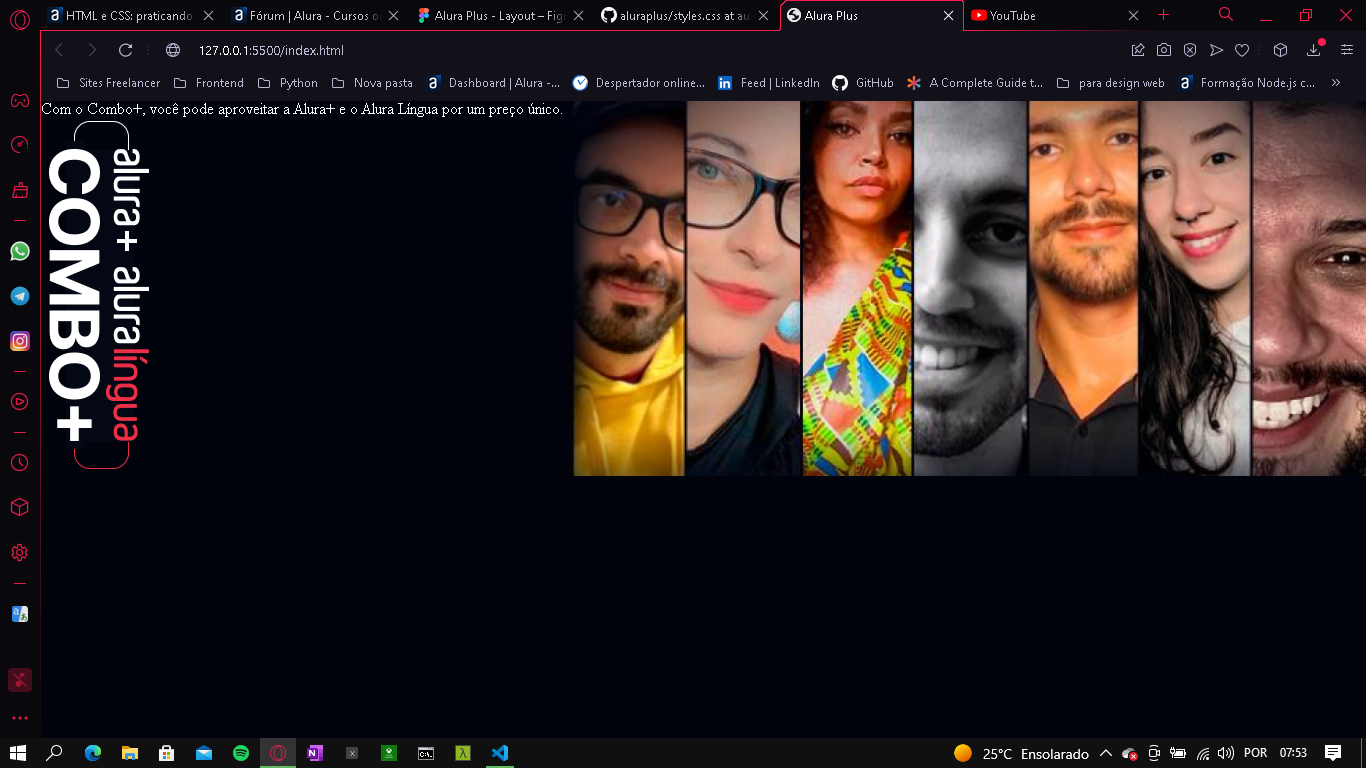Switch to HTML e CSS: praticando tab
The width and height of the screenshot is (1366, 768).
point(131,16)
